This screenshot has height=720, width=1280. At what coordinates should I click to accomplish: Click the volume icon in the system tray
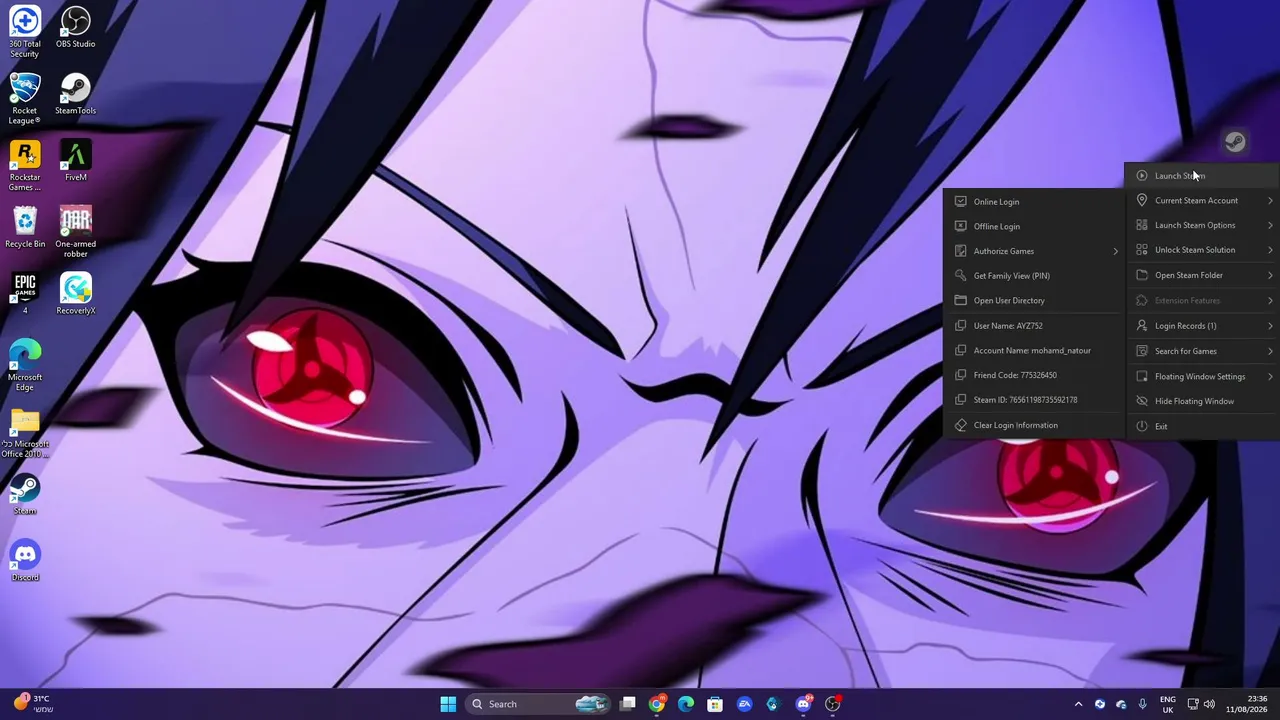coord(1209,704)
